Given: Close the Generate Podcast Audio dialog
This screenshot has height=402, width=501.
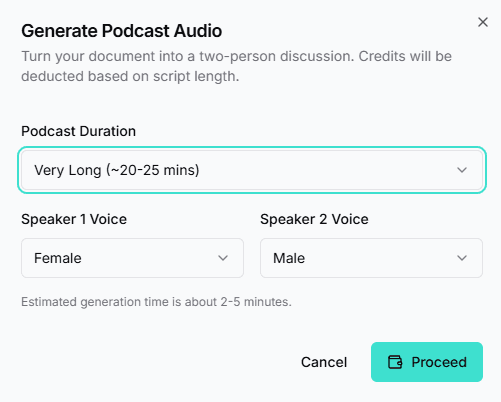Looking at the screenshot, I should (x=483, y=22).
